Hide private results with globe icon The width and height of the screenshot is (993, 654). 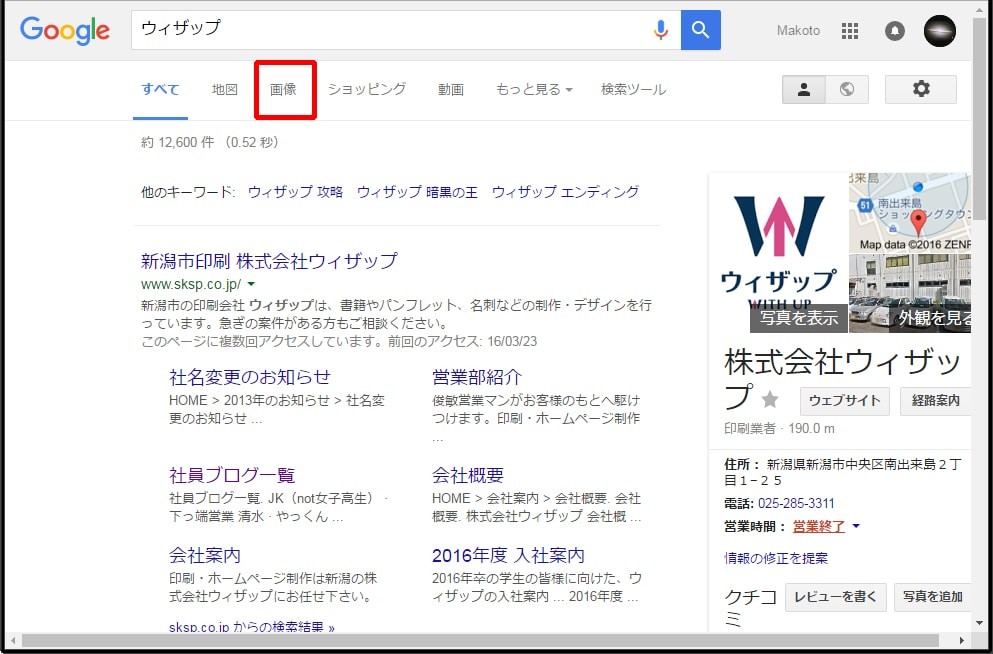(847, 89)
